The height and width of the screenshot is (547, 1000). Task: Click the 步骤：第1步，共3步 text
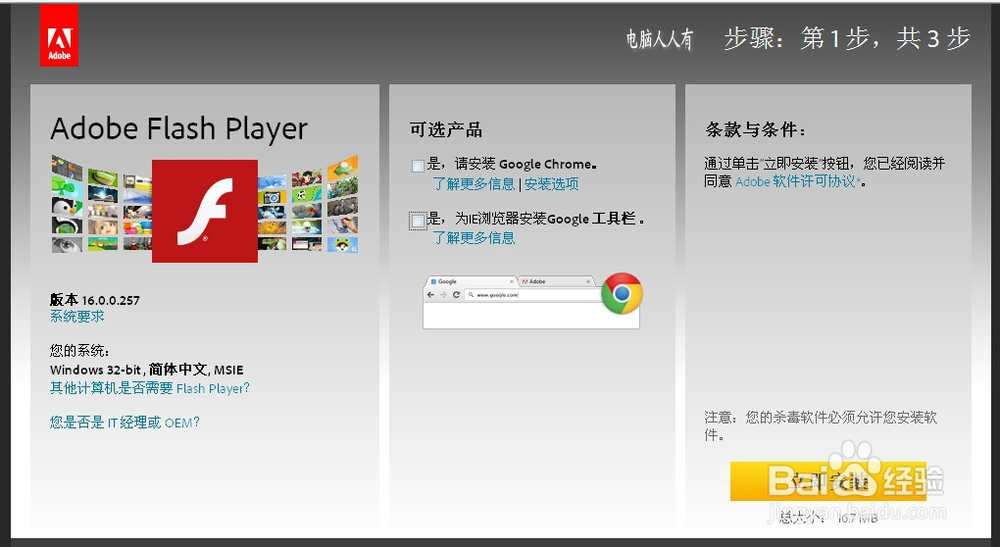tap(848, 39)
